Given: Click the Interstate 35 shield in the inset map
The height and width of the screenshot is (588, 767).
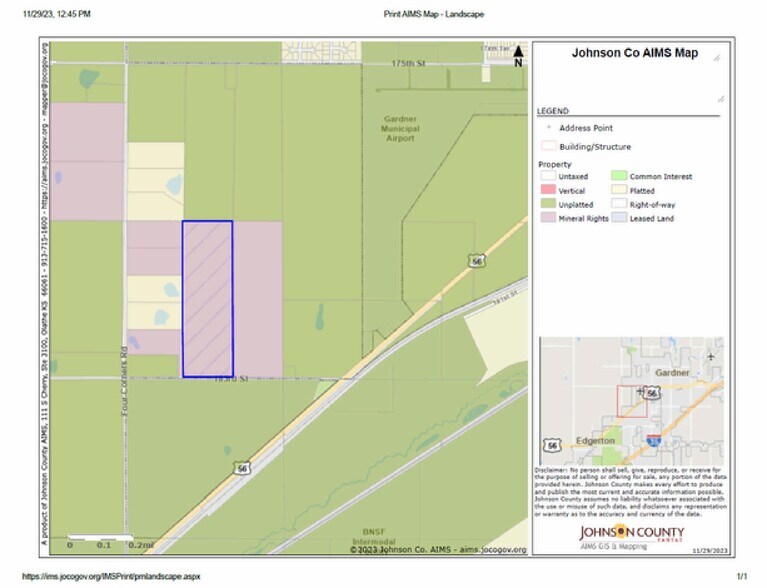Looking at the screenshot, I should pos(653,440).
